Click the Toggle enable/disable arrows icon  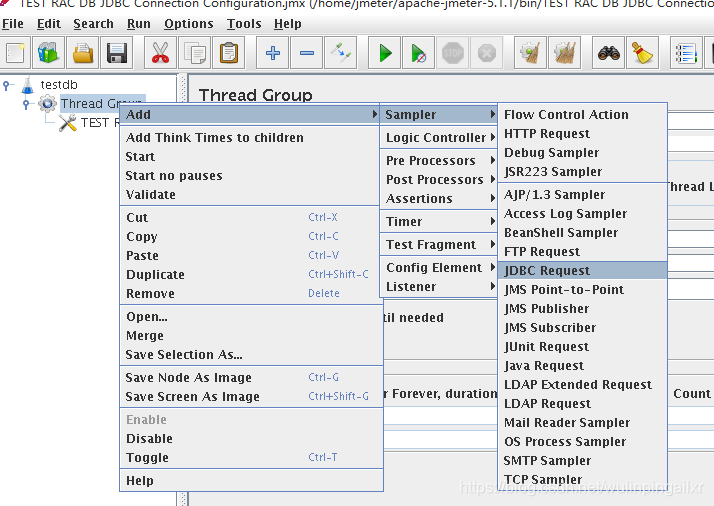pos(341,53)
